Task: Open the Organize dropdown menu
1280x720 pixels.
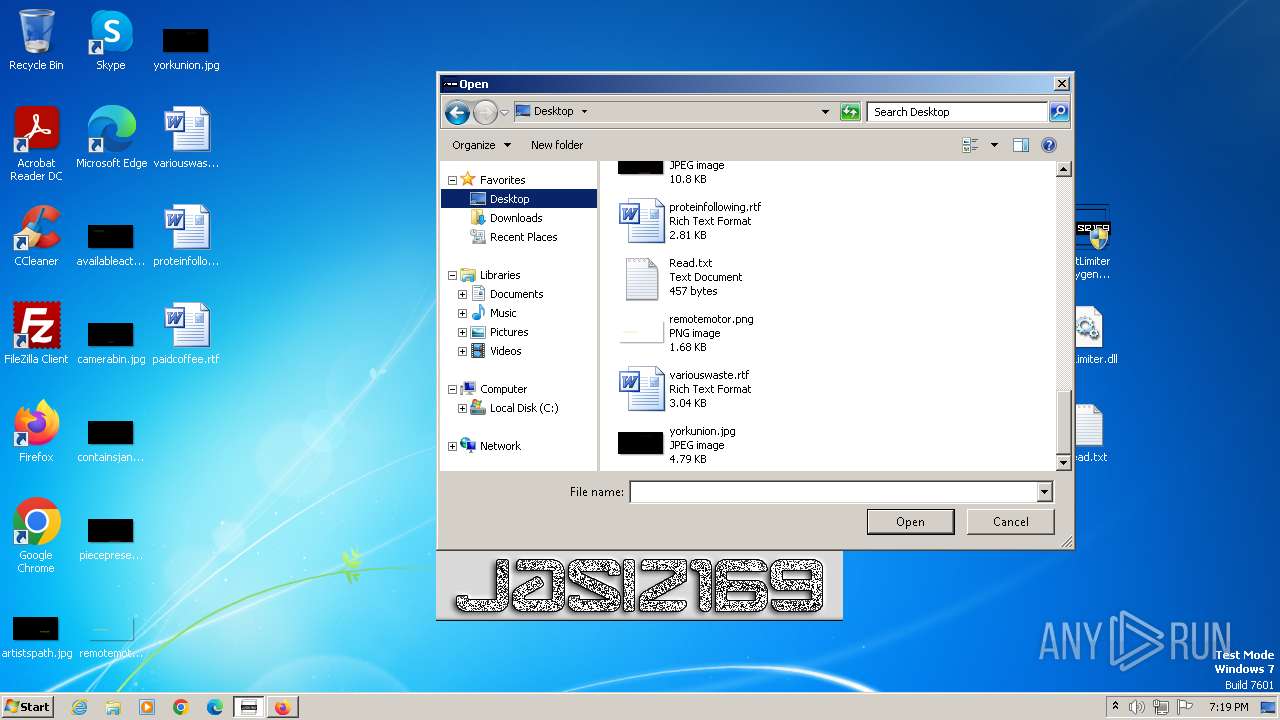Action: click(x=481, y=145)
